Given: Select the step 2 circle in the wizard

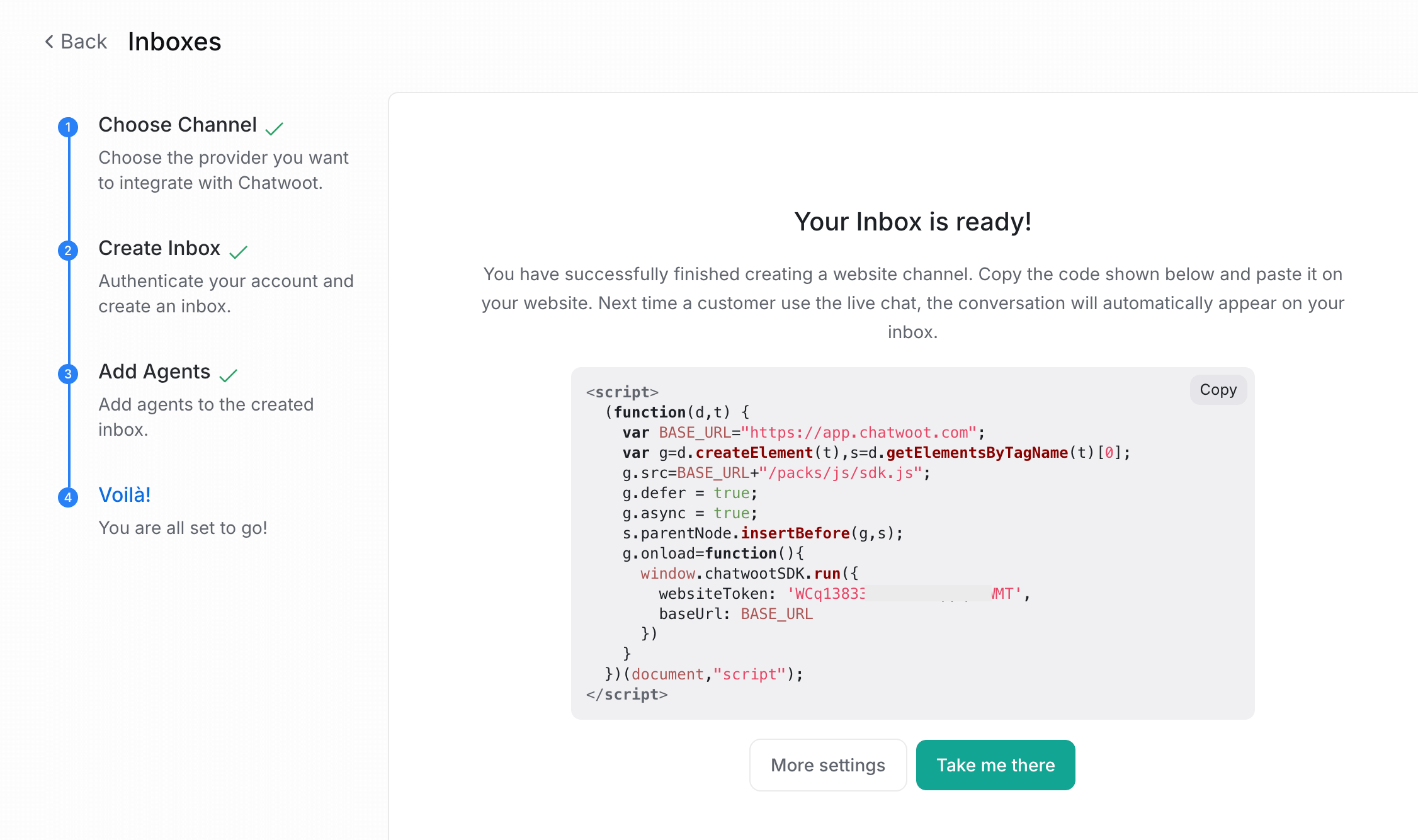Looking at the screenshot, I should 68,251.
